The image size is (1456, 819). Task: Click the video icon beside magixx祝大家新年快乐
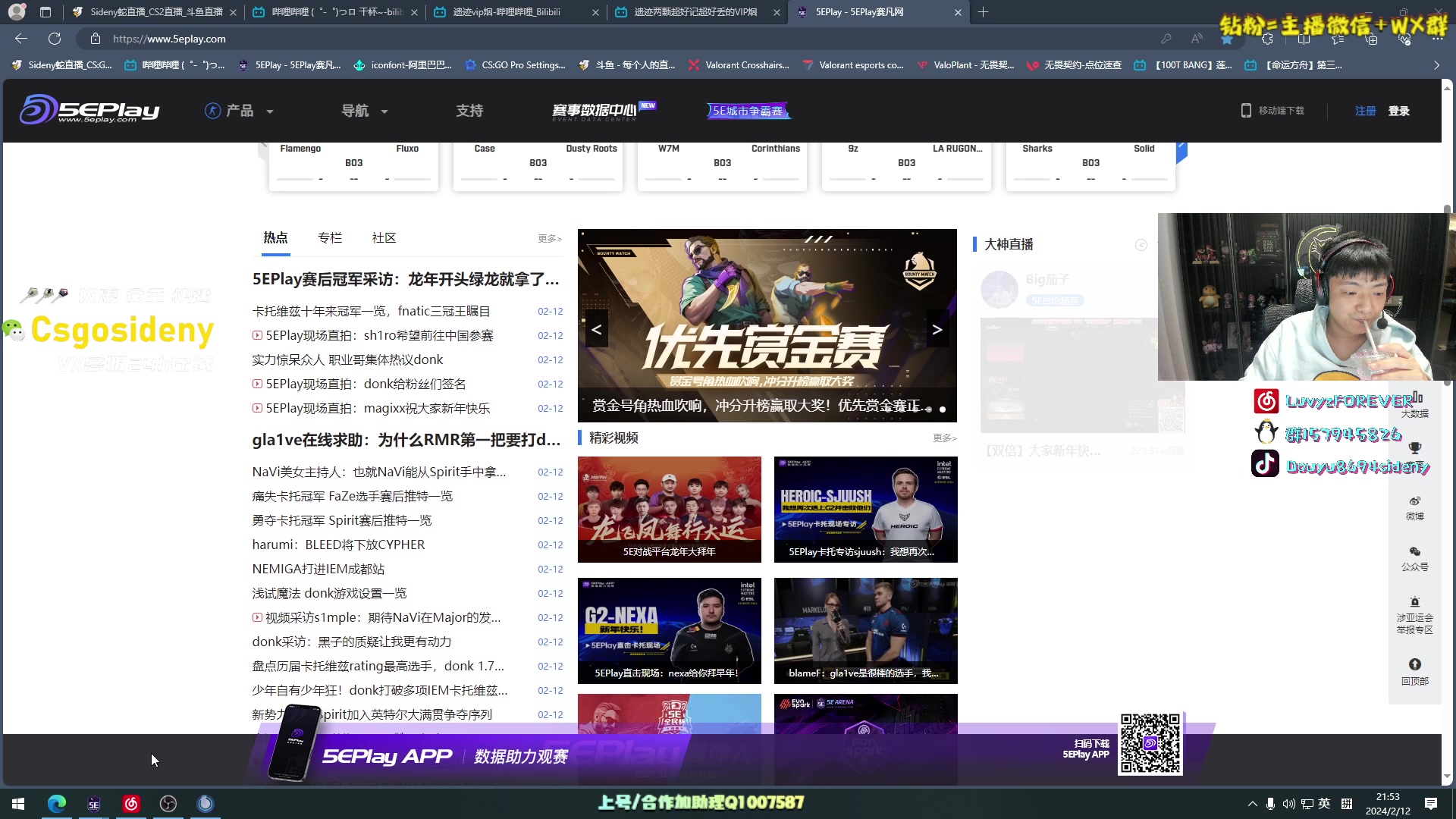coord(257,408)
